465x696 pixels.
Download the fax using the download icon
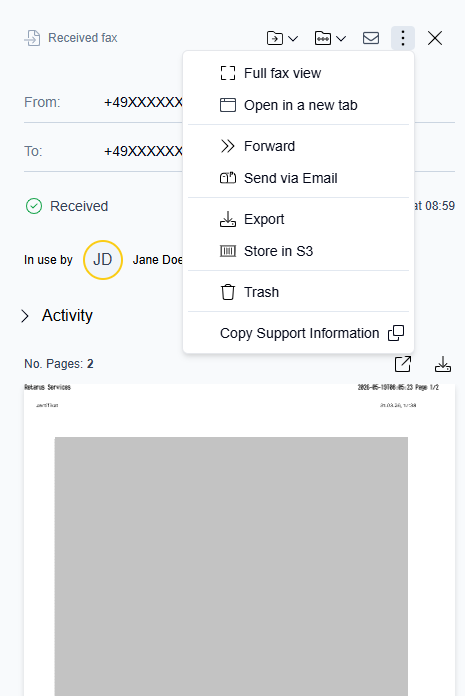pos(443,364)
